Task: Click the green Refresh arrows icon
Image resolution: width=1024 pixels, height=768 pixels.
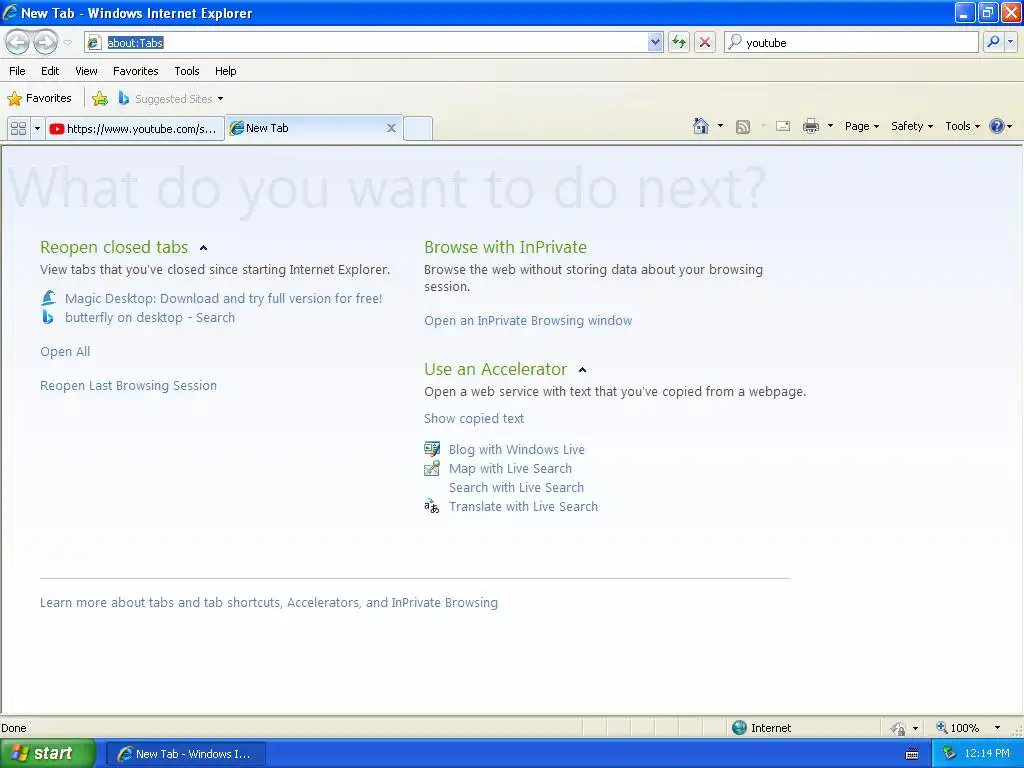Action: [x=679, y=42]
